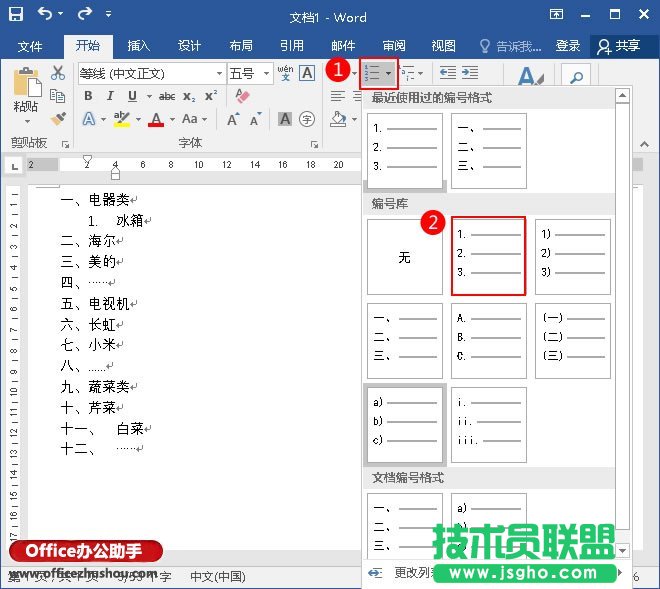Toggle italic formatting
660x589 pixels.
110,96
